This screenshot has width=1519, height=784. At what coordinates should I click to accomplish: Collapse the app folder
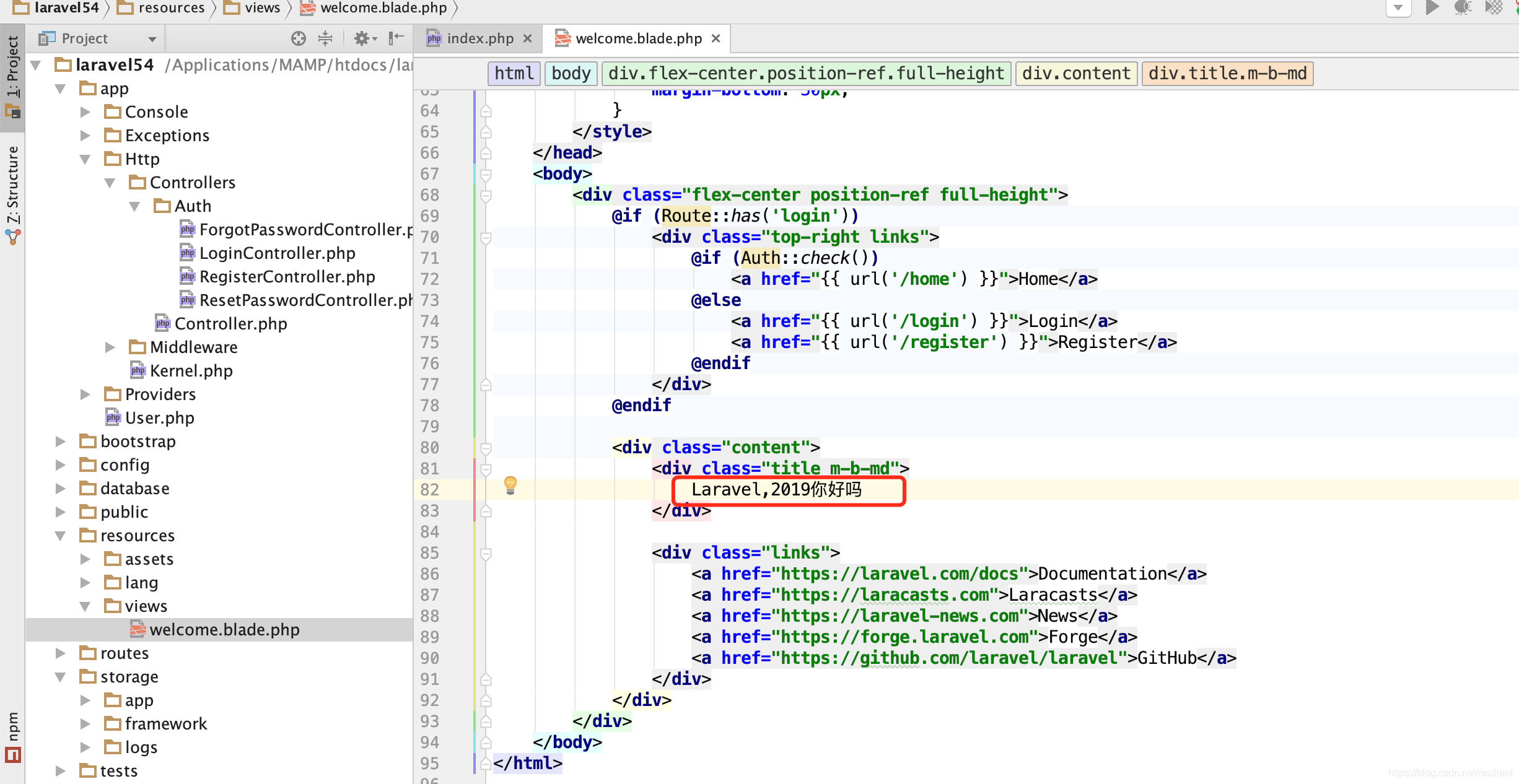(61, 89)
